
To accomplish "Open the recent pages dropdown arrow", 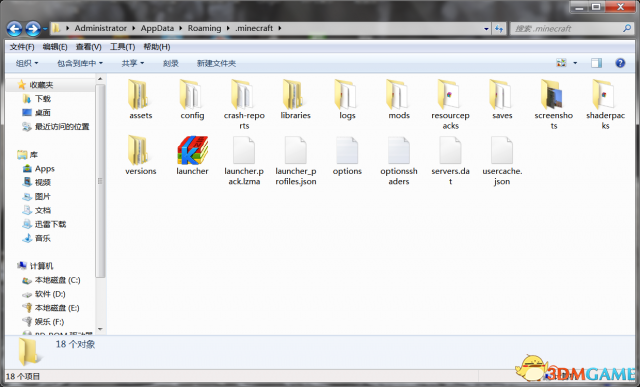I will (45, 29).
